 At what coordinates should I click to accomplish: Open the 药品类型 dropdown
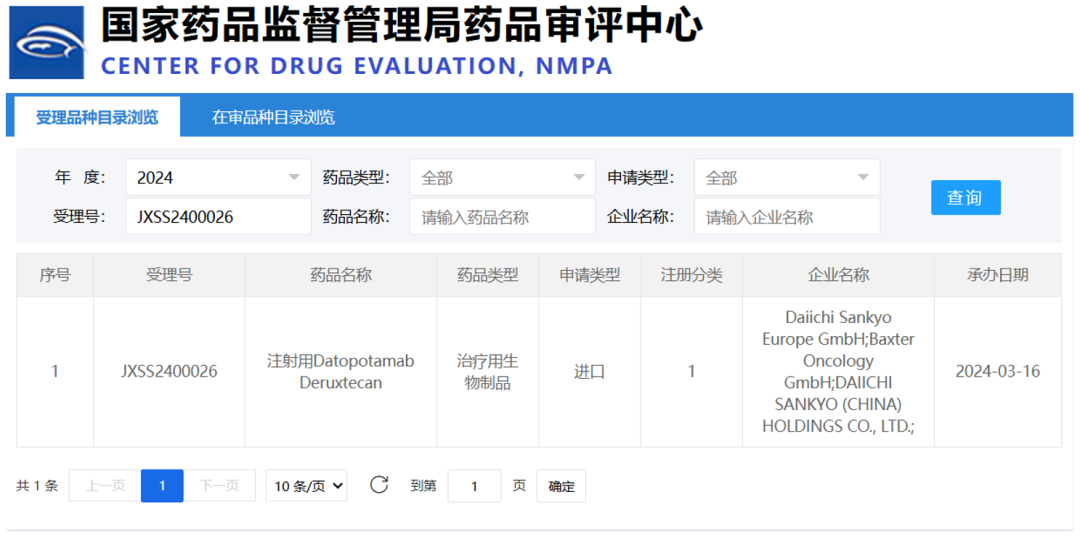click(x=502, y=178)
